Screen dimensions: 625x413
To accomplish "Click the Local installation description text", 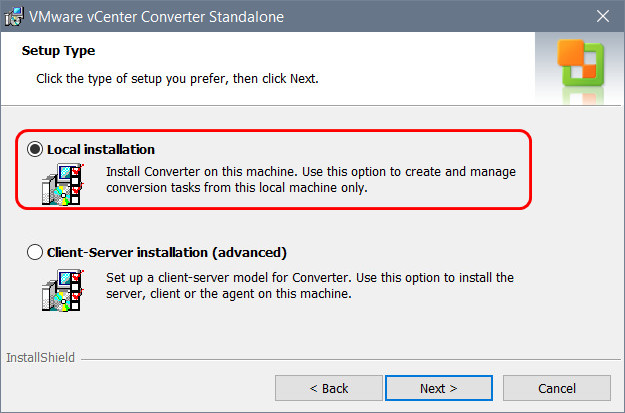I will tap(311, 179).
